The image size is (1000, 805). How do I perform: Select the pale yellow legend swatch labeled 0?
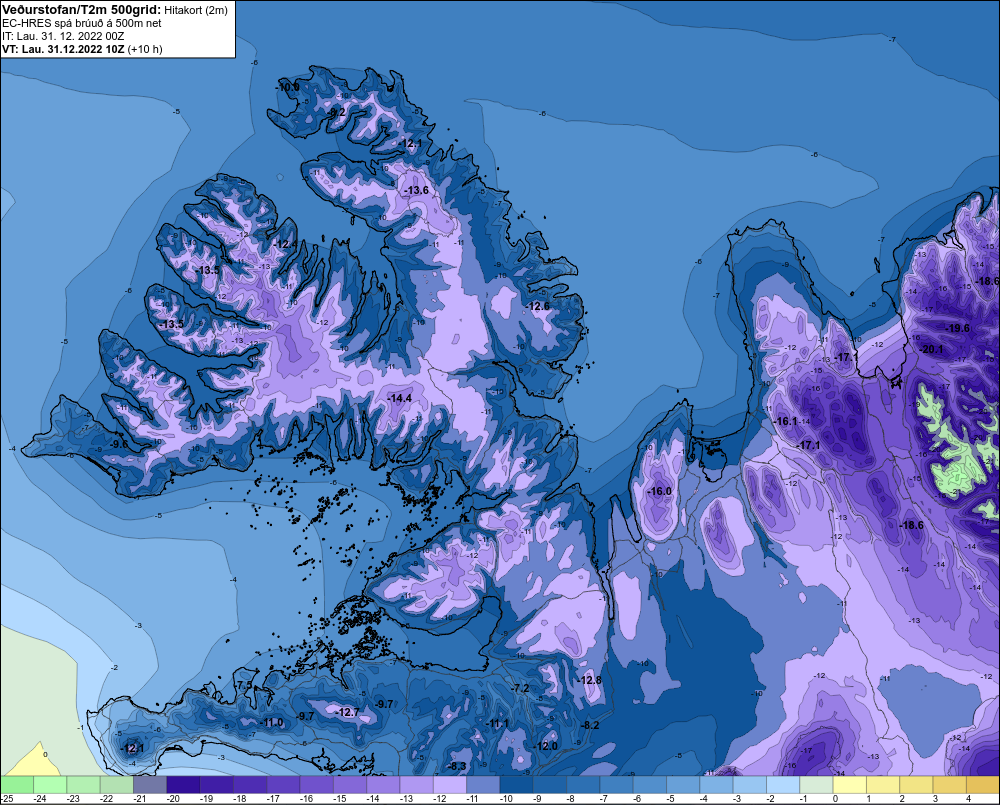(849, 784)
